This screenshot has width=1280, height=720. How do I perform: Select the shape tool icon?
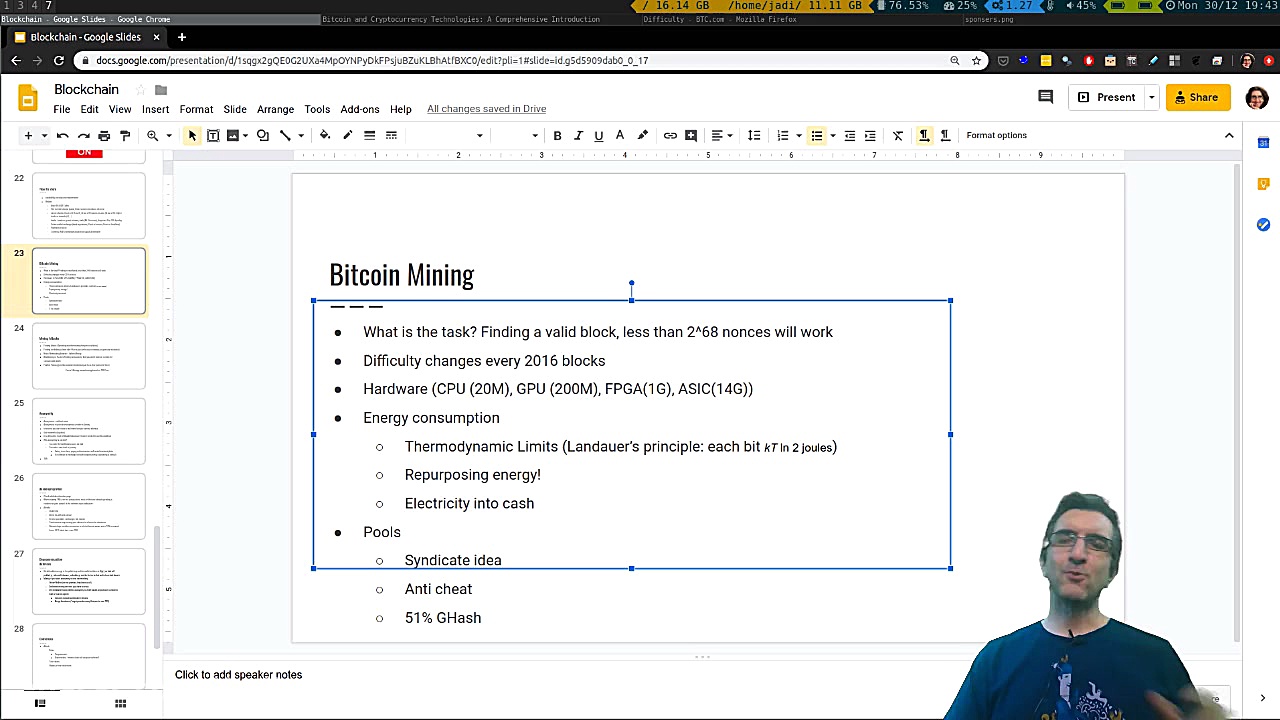click(x=263, y=135)
